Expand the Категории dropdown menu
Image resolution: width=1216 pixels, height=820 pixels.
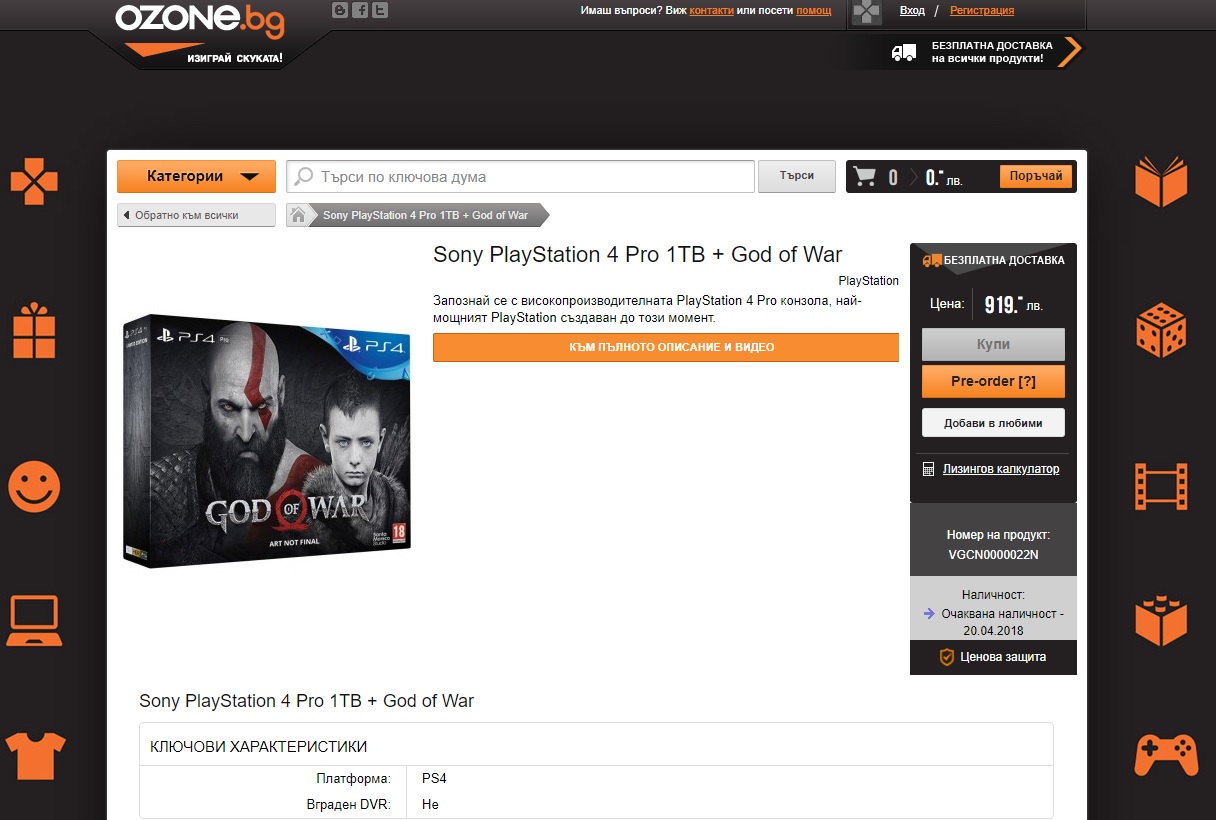point(196,177)
